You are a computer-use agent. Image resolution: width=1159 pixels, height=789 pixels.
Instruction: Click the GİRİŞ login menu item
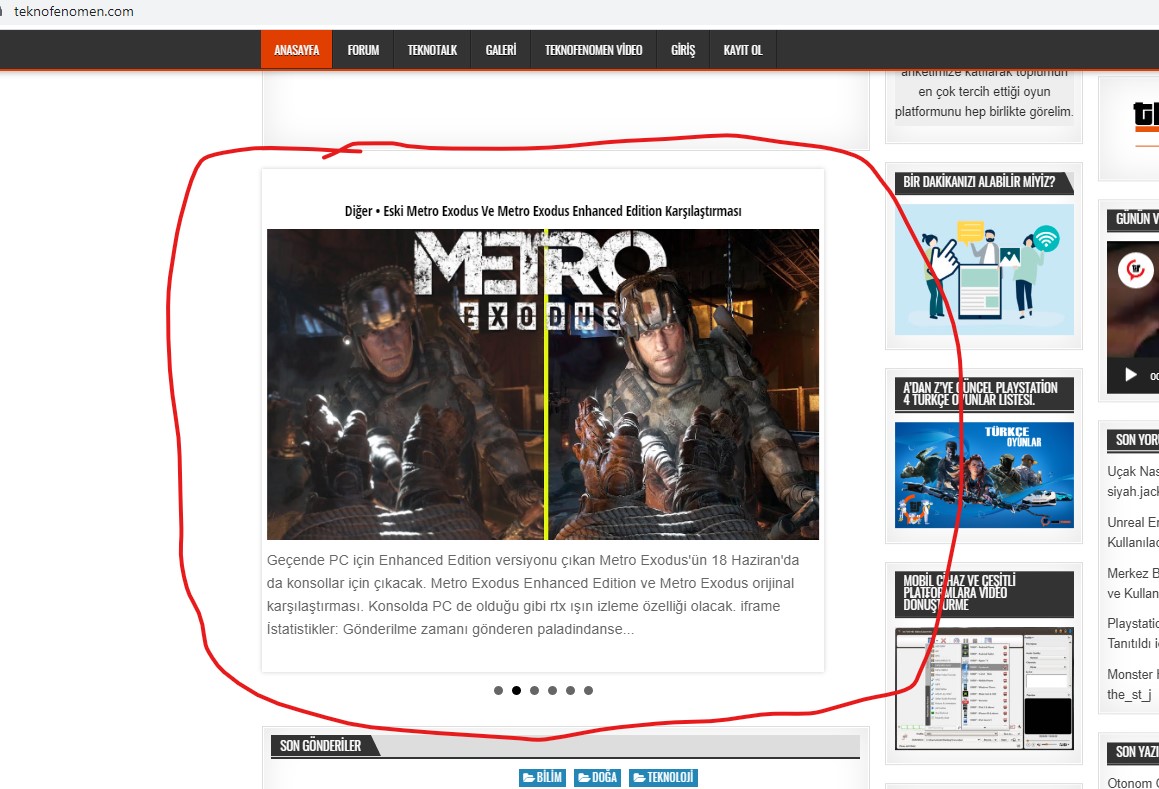click(x=683, y=50)
